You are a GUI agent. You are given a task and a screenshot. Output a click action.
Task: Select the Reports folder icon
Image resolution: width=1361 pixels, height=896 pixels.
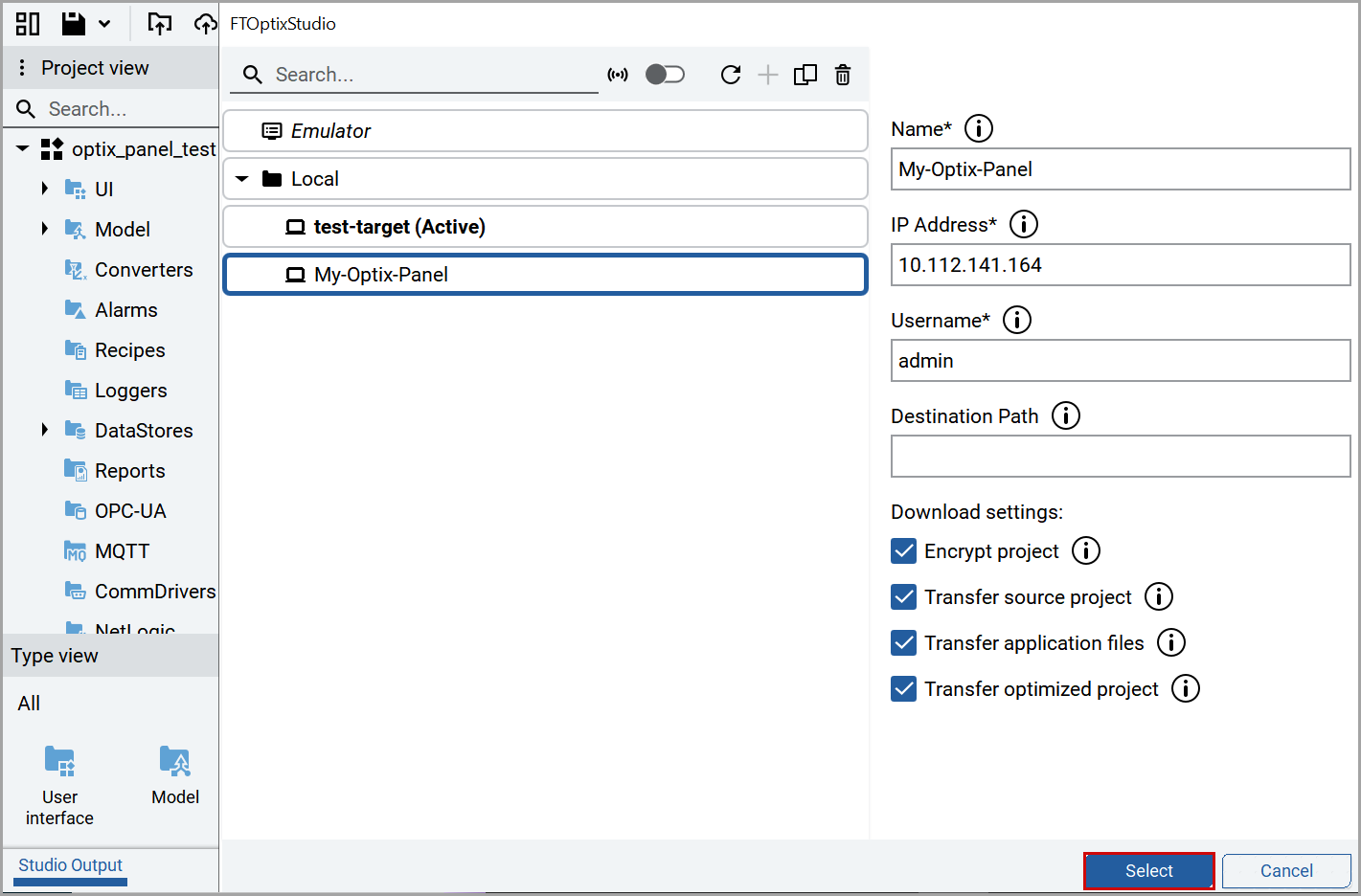pos(75,470)
